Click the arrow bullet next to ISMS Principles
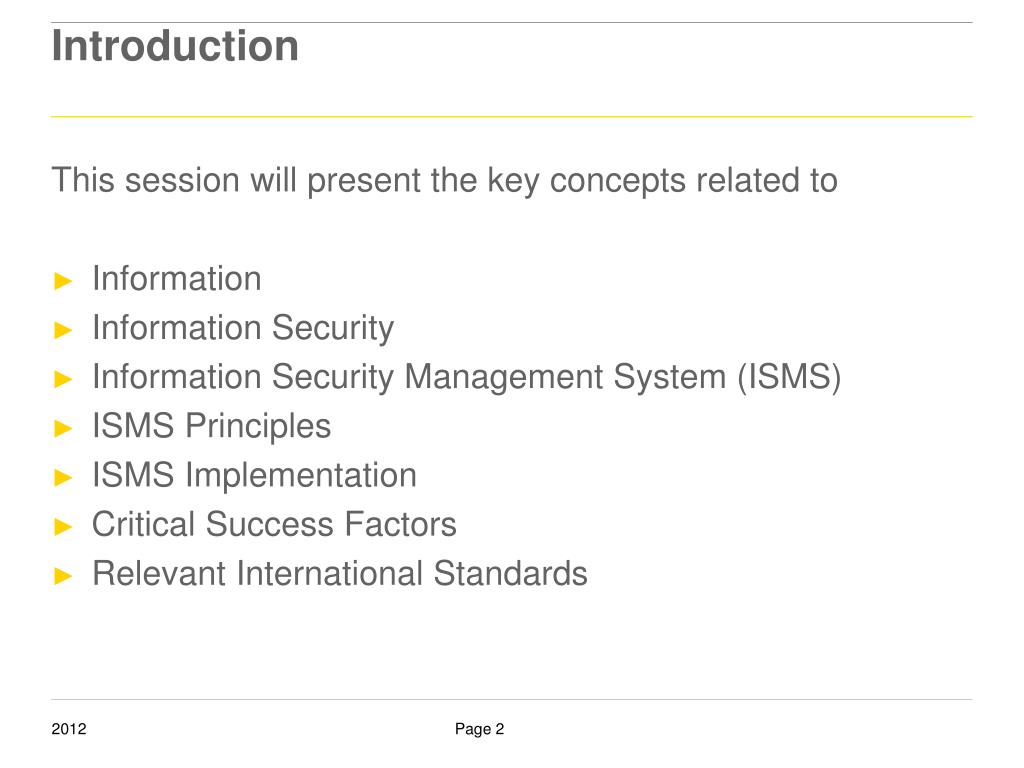 [x=63, y=428]
